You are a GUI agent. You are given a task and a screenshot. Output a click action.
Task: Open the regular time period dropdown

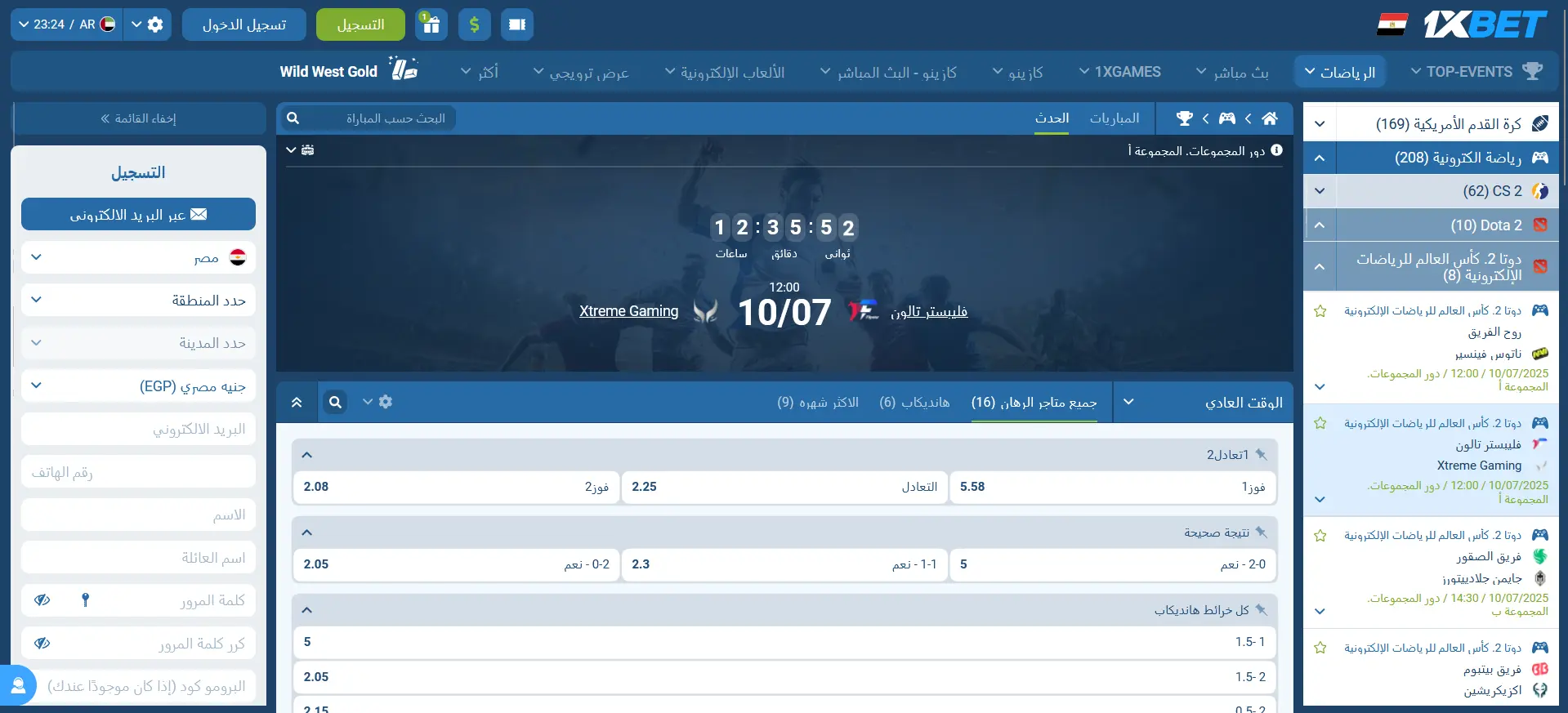1204,402
